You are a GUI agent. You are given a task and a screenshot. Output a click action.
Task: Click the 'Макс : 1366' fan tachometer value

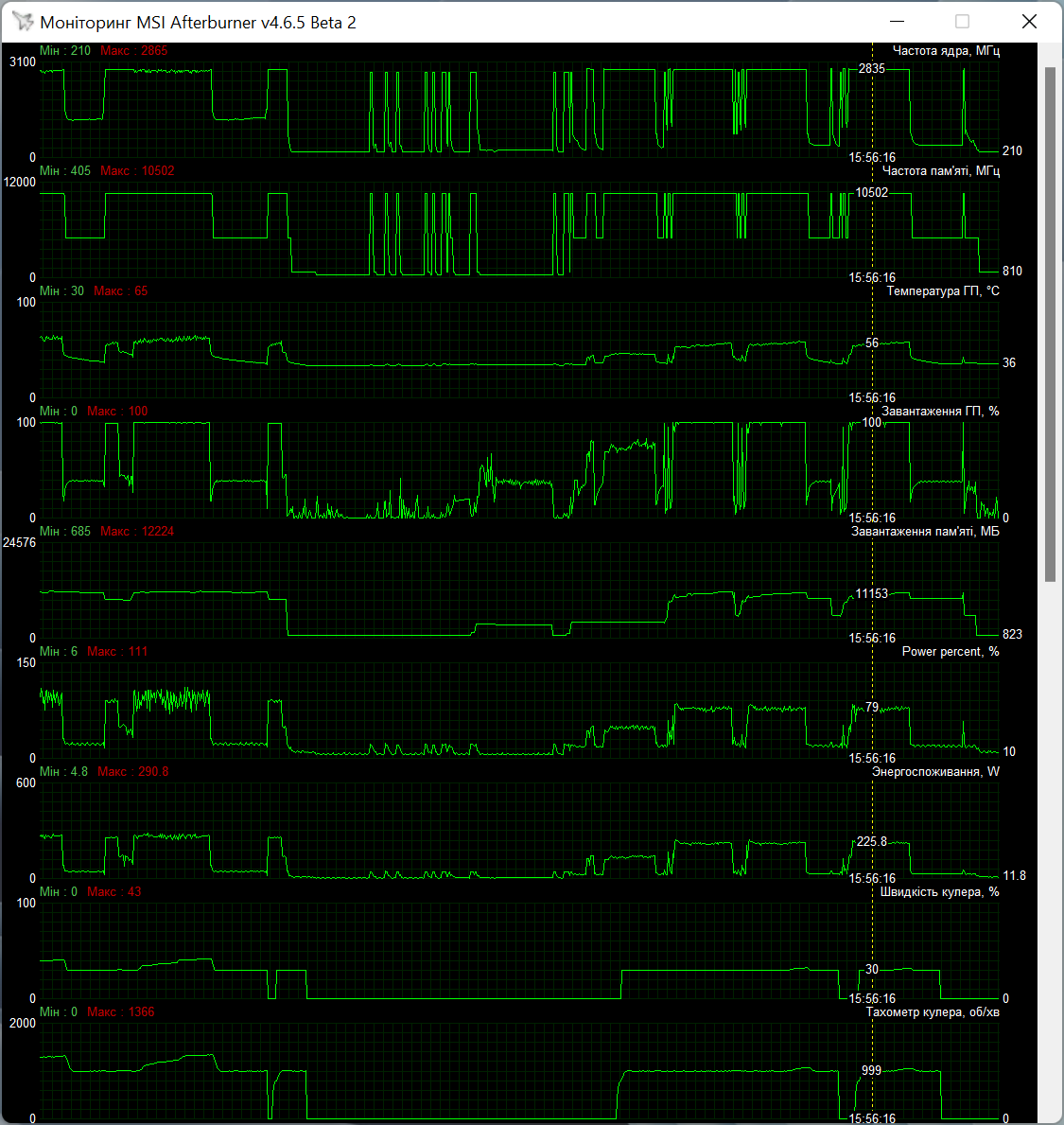pos(120,1012)
